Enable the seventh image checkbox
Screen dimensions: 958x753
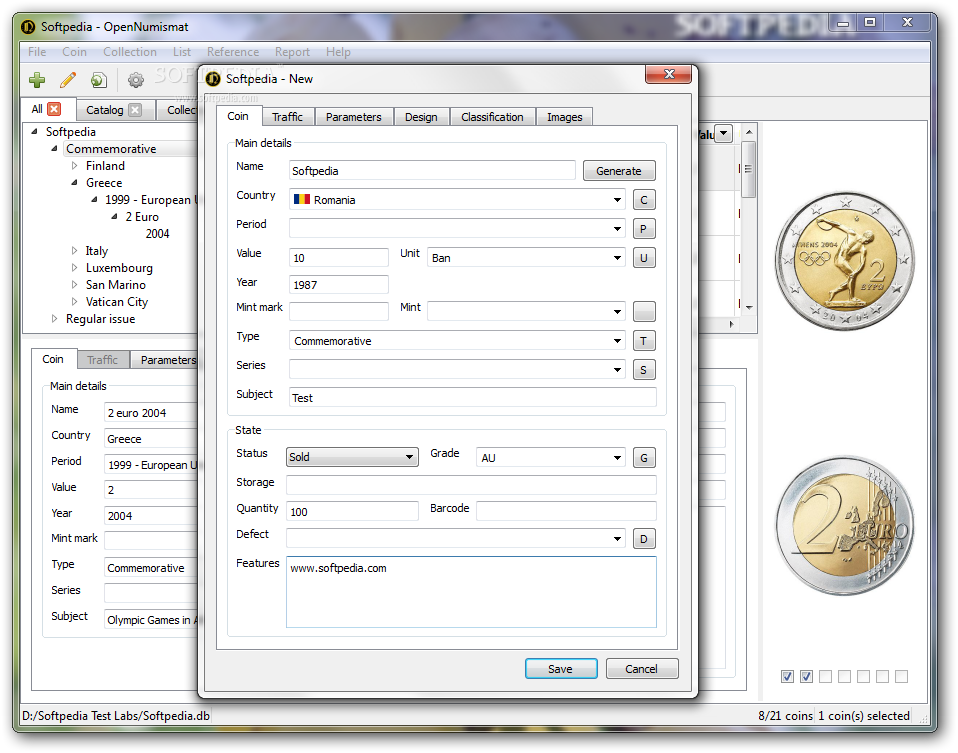click(x=901, y=676)
